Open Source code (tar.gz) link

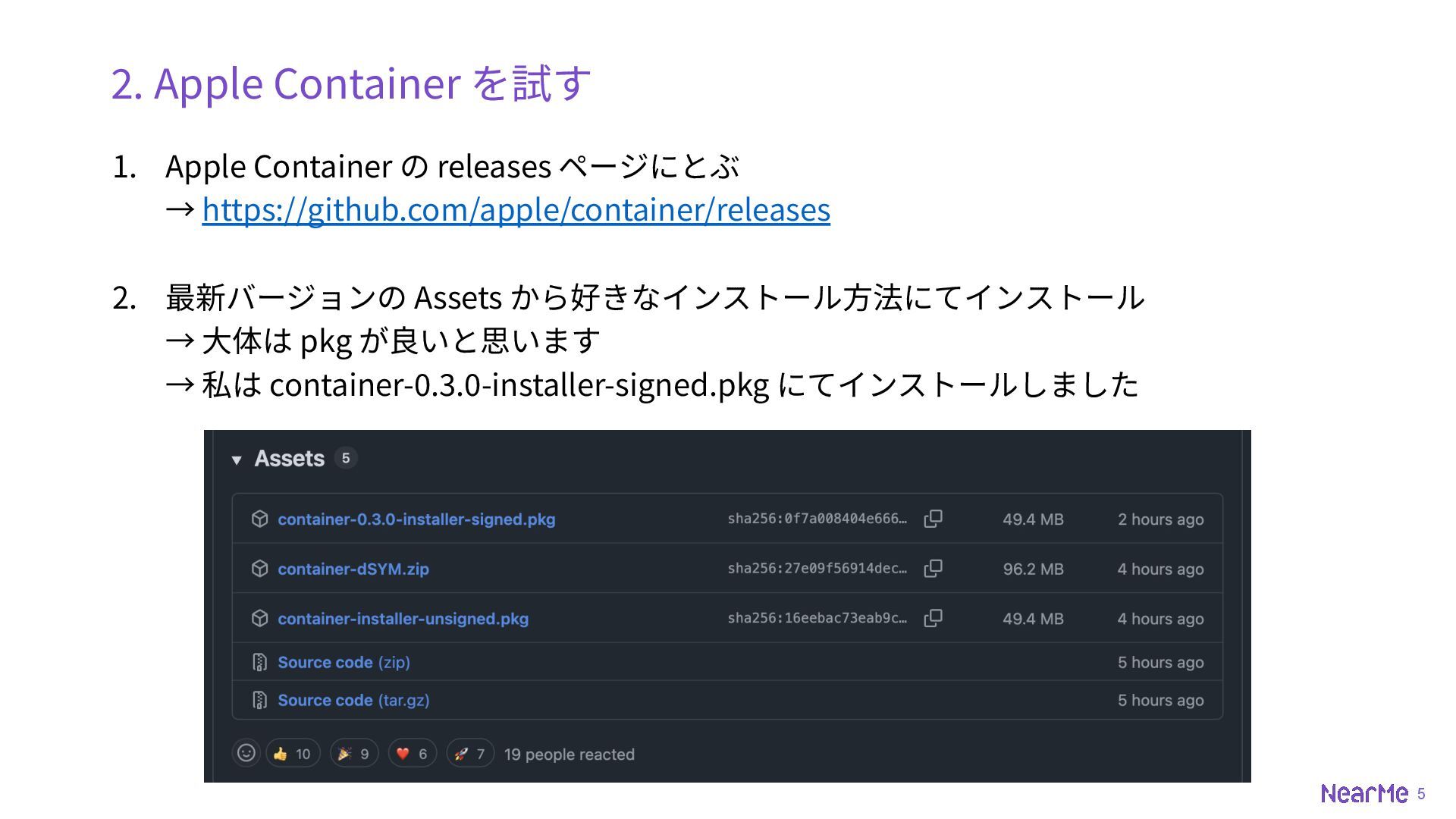tap(353, 700)
